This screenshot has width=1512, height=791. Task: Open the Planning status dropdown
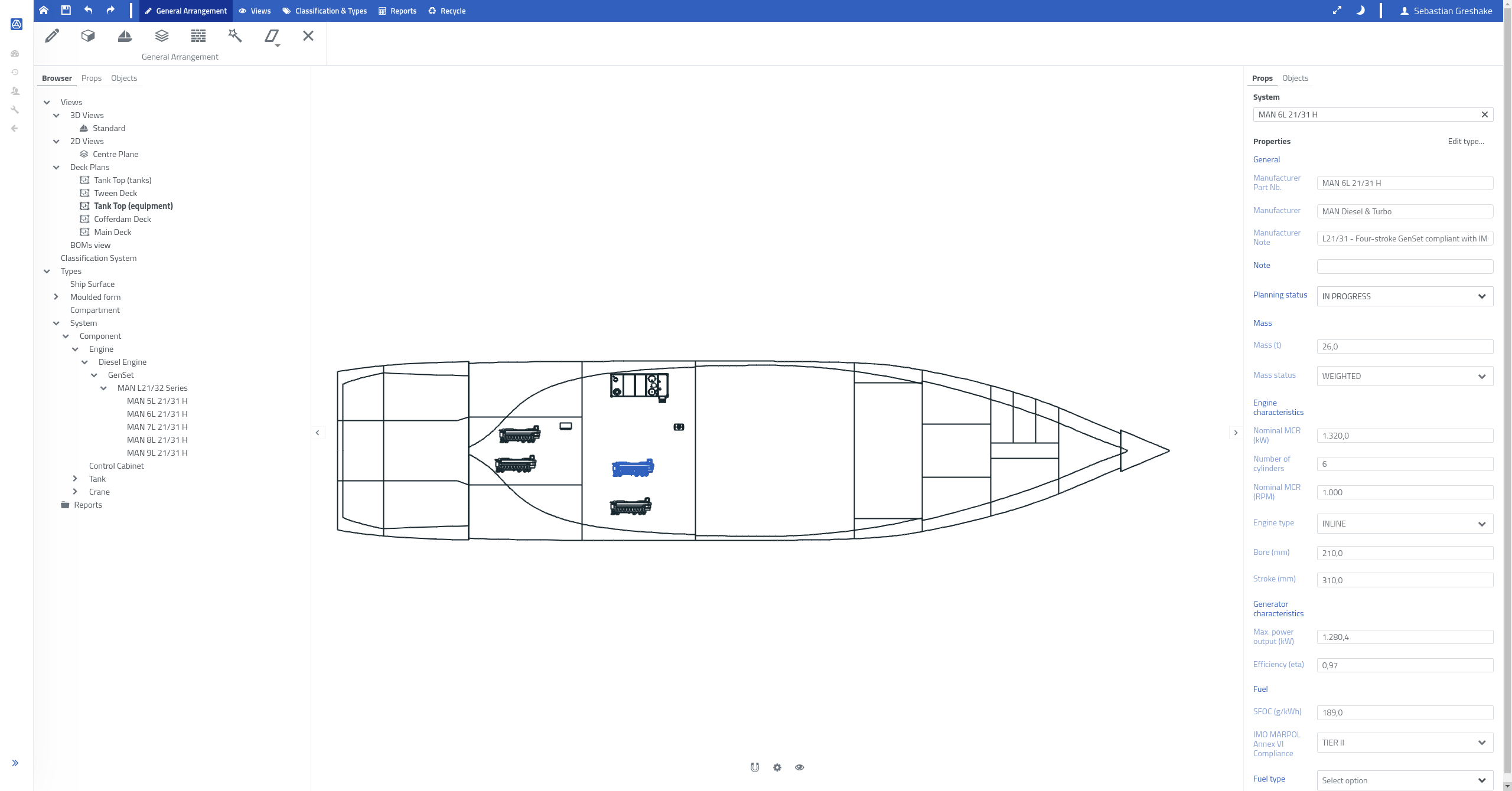1405,296
